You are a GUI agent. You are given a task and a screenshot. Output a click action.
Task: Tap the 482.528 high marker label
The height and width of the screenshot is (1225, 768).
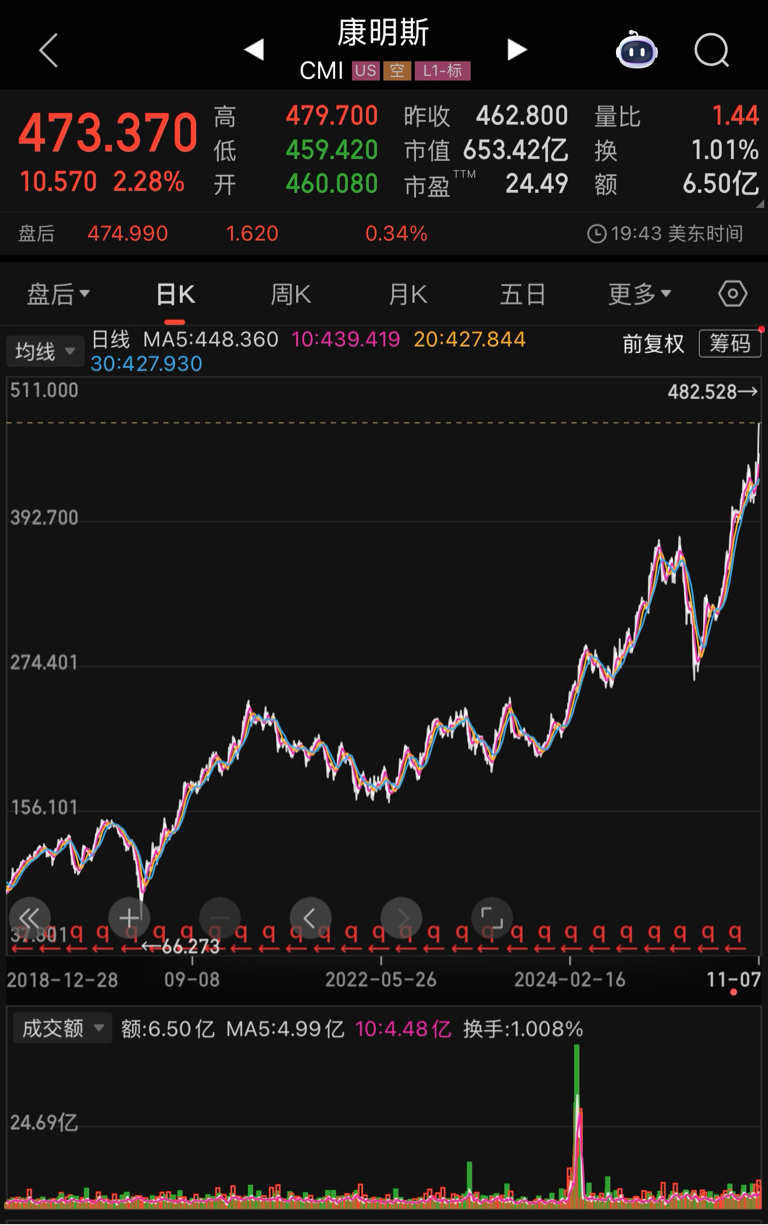coord(713,392)
